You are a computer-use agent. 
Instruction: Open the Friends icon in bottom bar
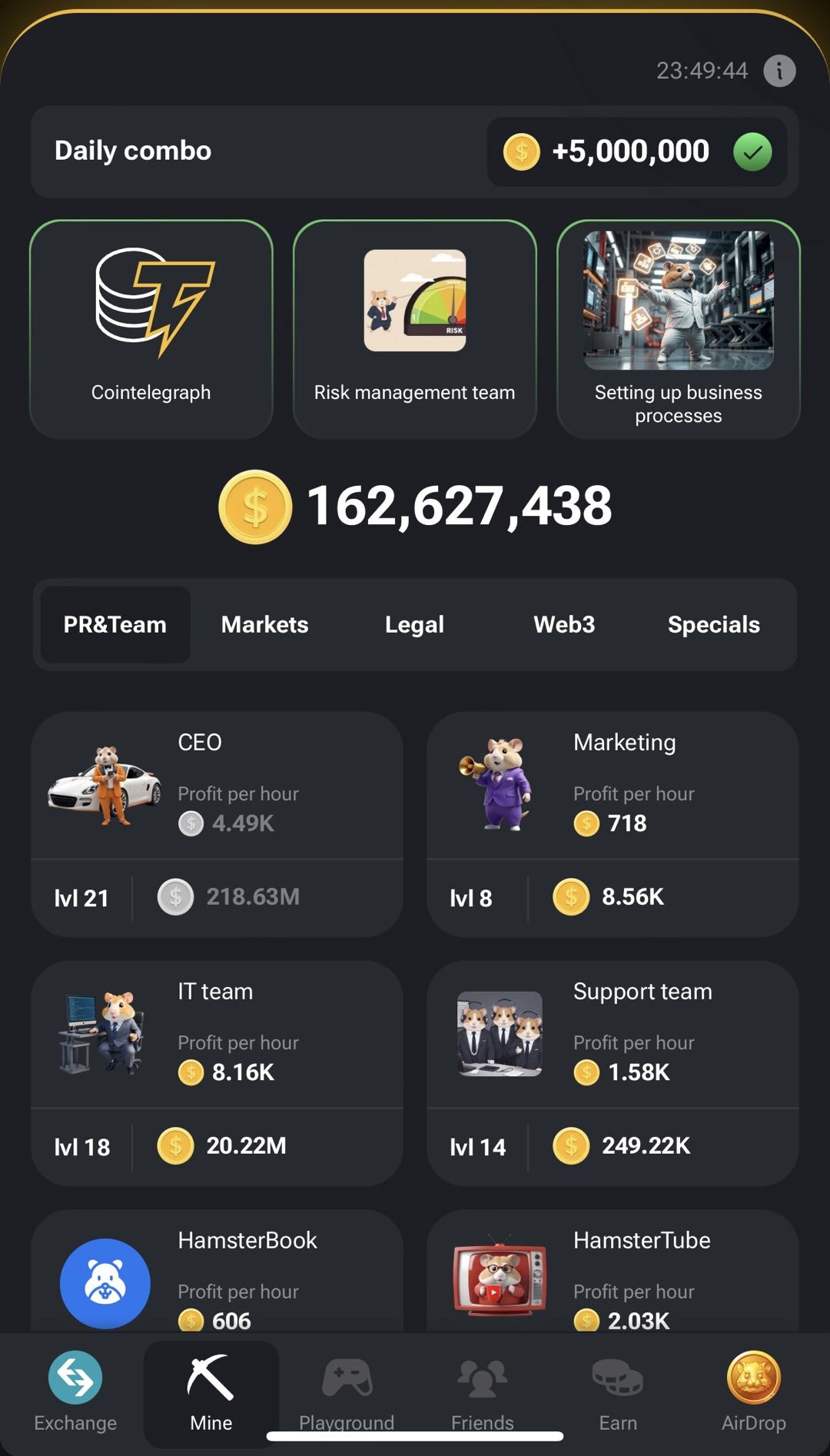point(483,1378)
